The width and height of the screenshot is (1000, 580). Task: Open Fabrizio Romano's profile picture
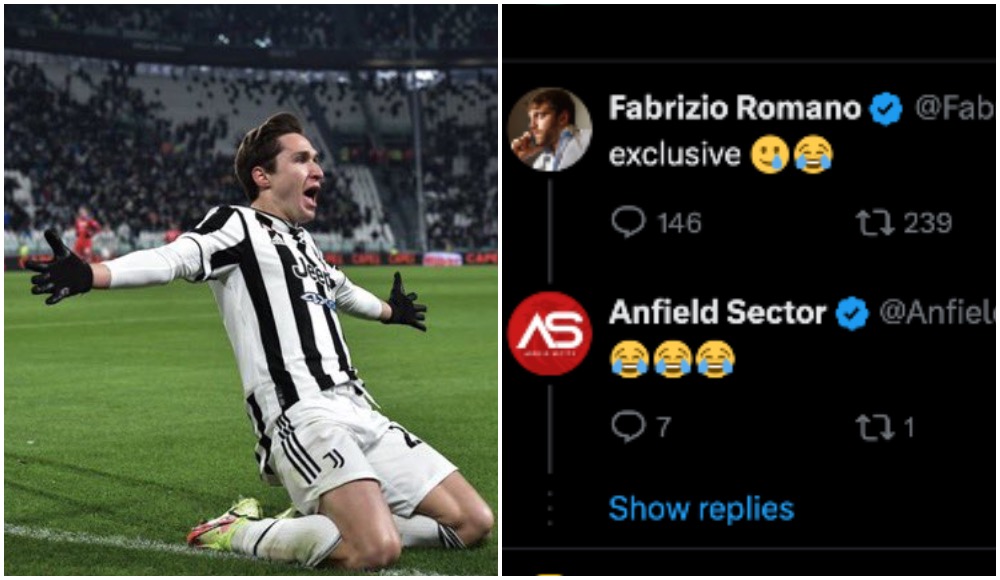click(550, 130)
